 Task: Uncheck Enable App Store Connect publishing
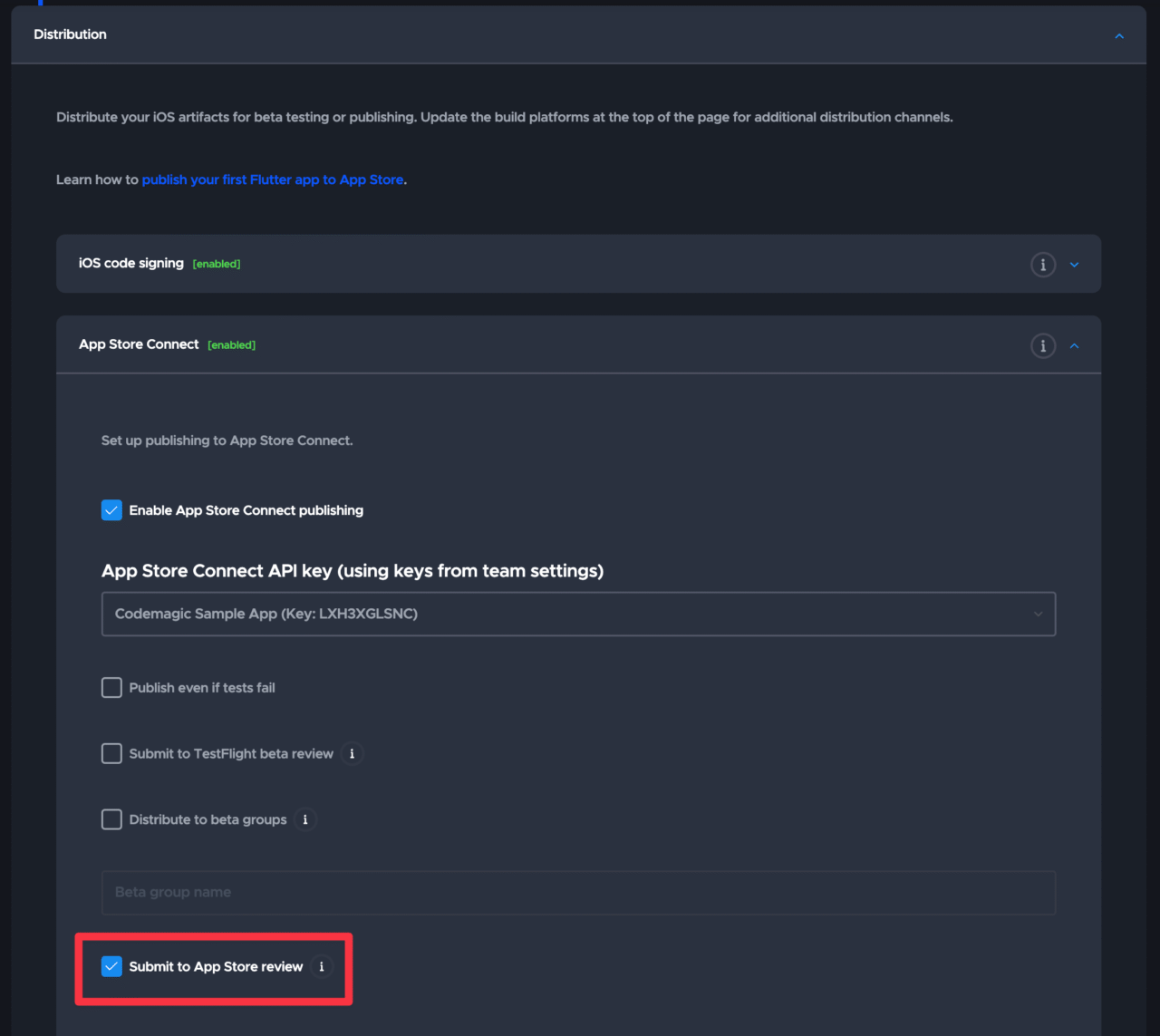click(111, 510)
